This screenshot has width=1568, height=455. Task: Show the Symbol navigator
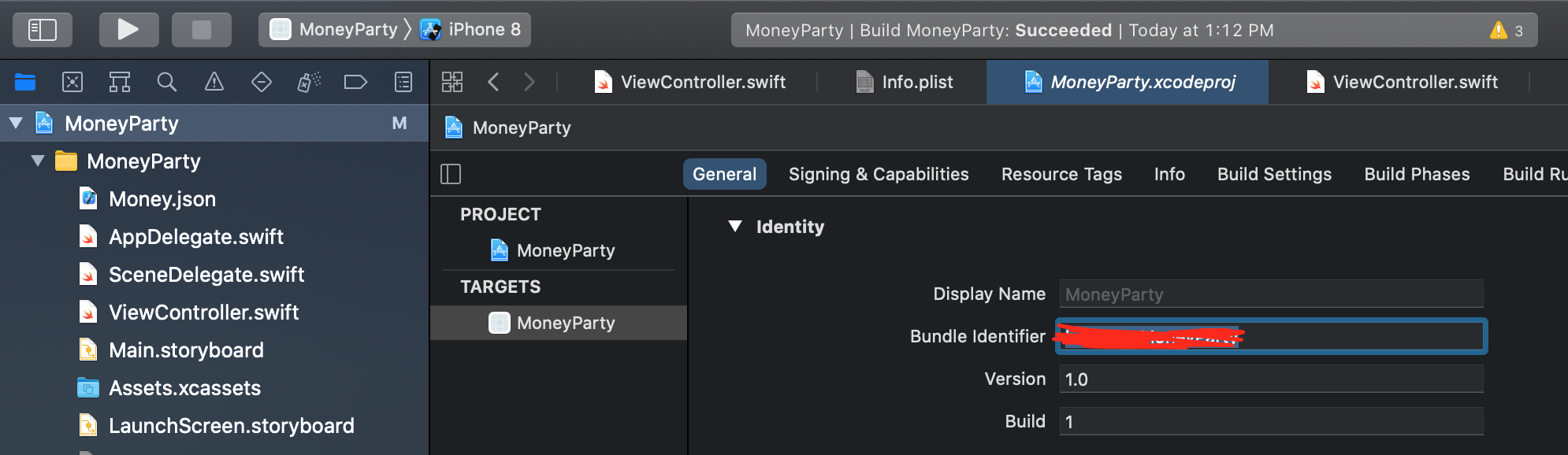pyautogui.click(x=120, y=82)
